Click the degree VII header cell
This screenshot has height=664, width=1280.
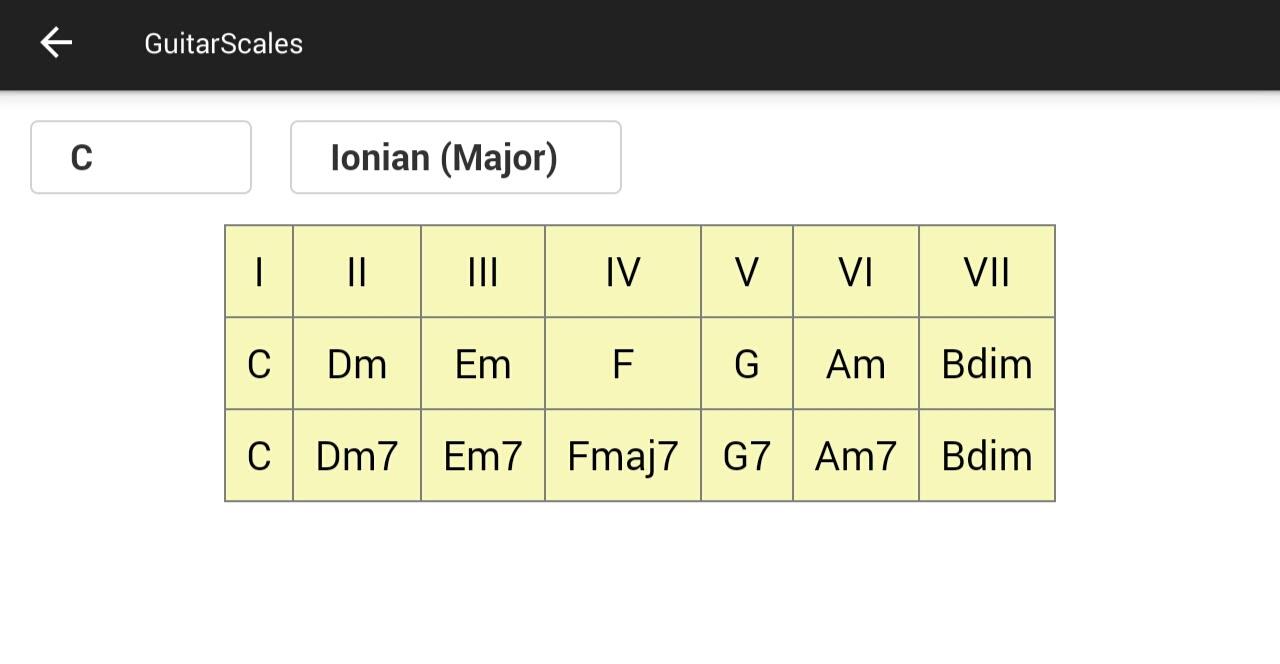(987, 272)
